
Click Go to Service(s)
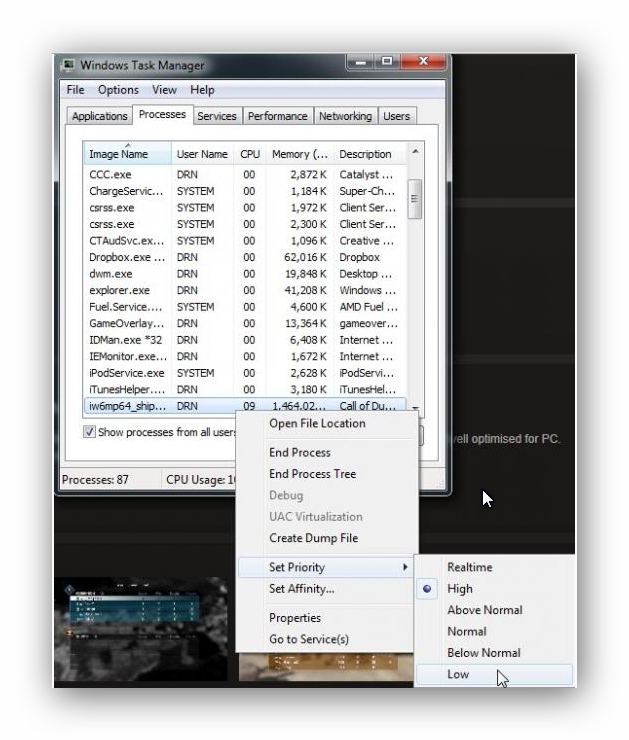point(309,639)
